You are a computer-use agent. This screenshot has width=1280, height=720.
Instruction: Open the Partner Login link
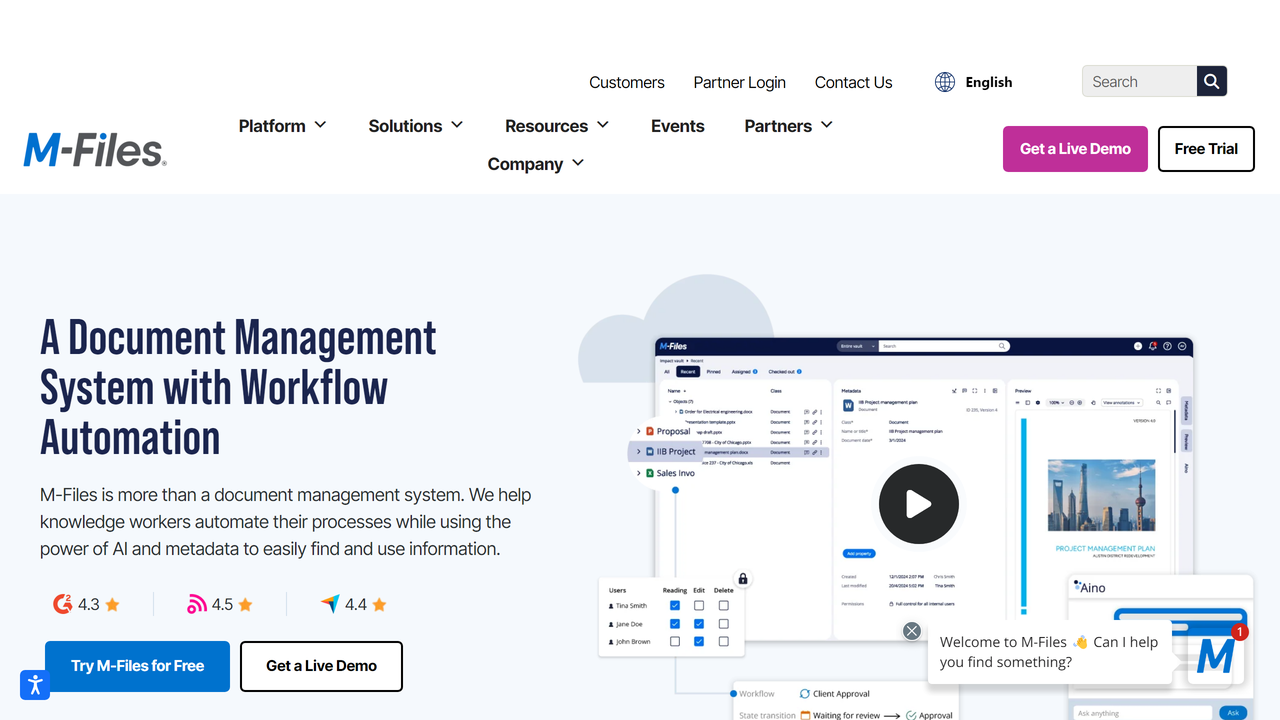(x=740, y=82)
